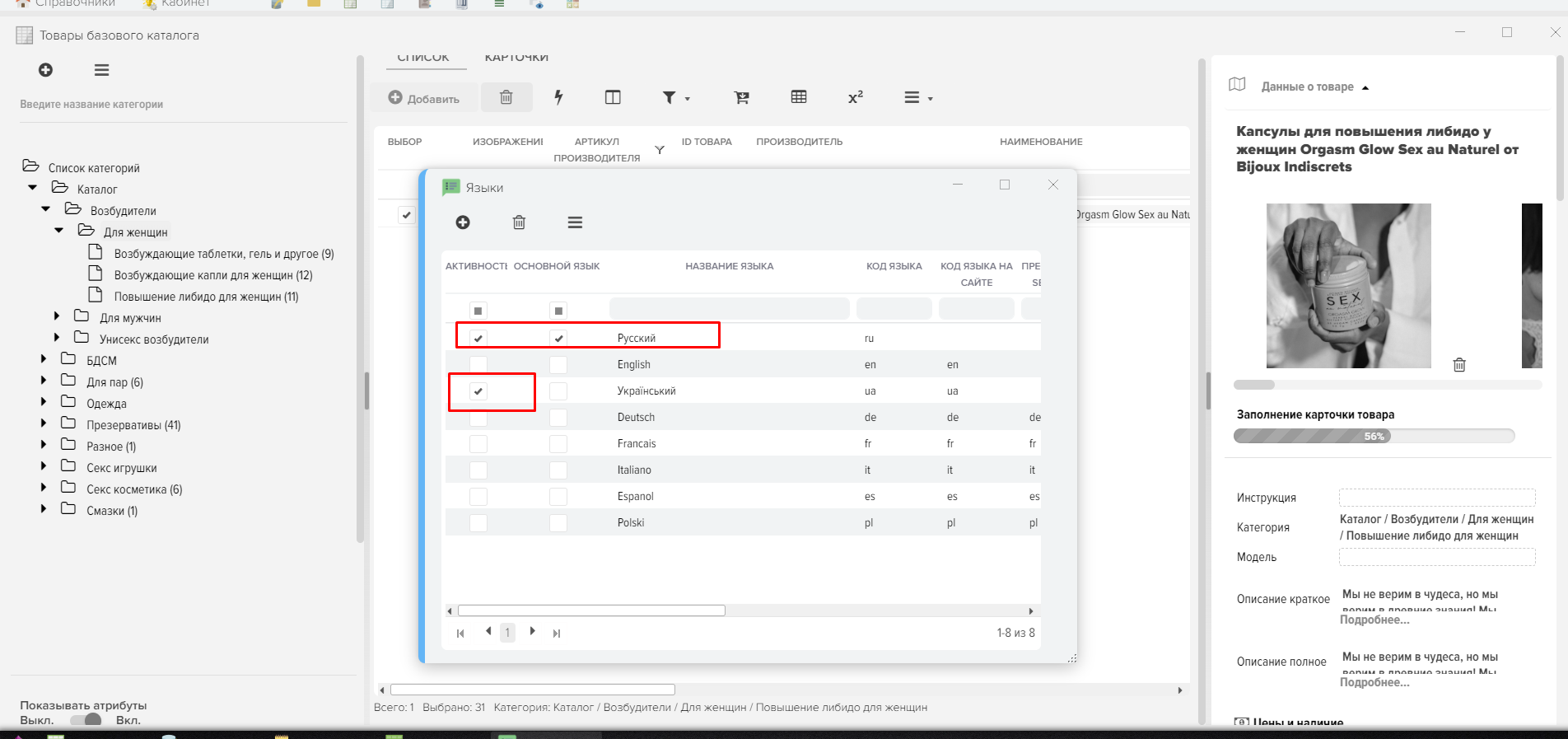
Task: Click column filter funnel near Артикул производителя
Action: pyautogui.click(x=660, y=150)
